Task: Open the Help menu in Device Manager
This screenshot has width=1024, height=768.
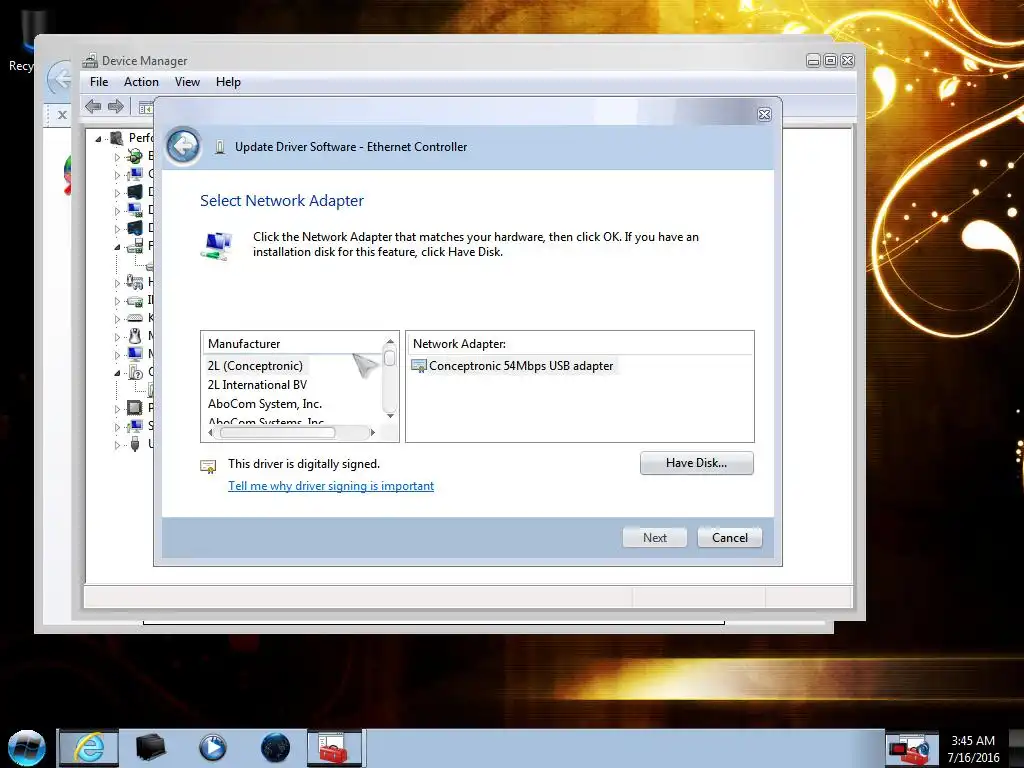Action: pyautogui.click(x=229, y=82)
